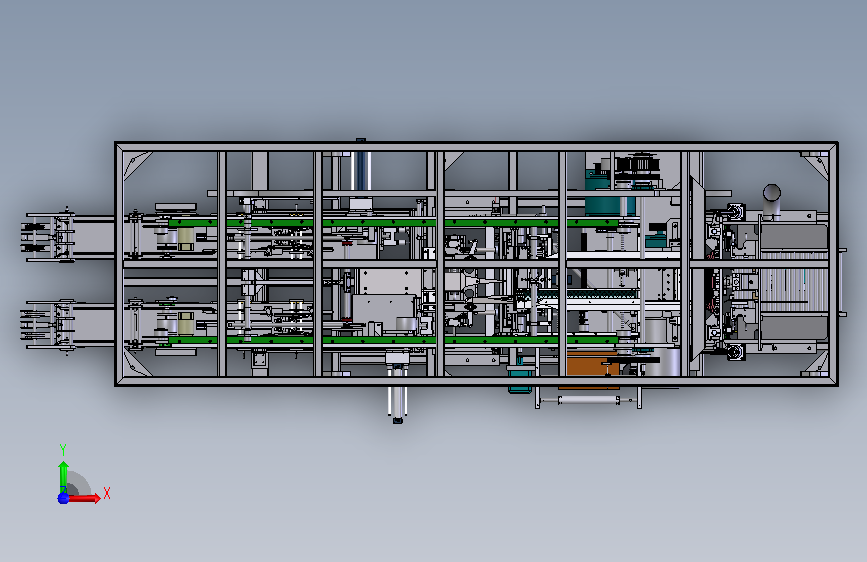This screenshot has width=867, height=562.
Task: Click the green Y label of the triad
Action: (63, 450)
